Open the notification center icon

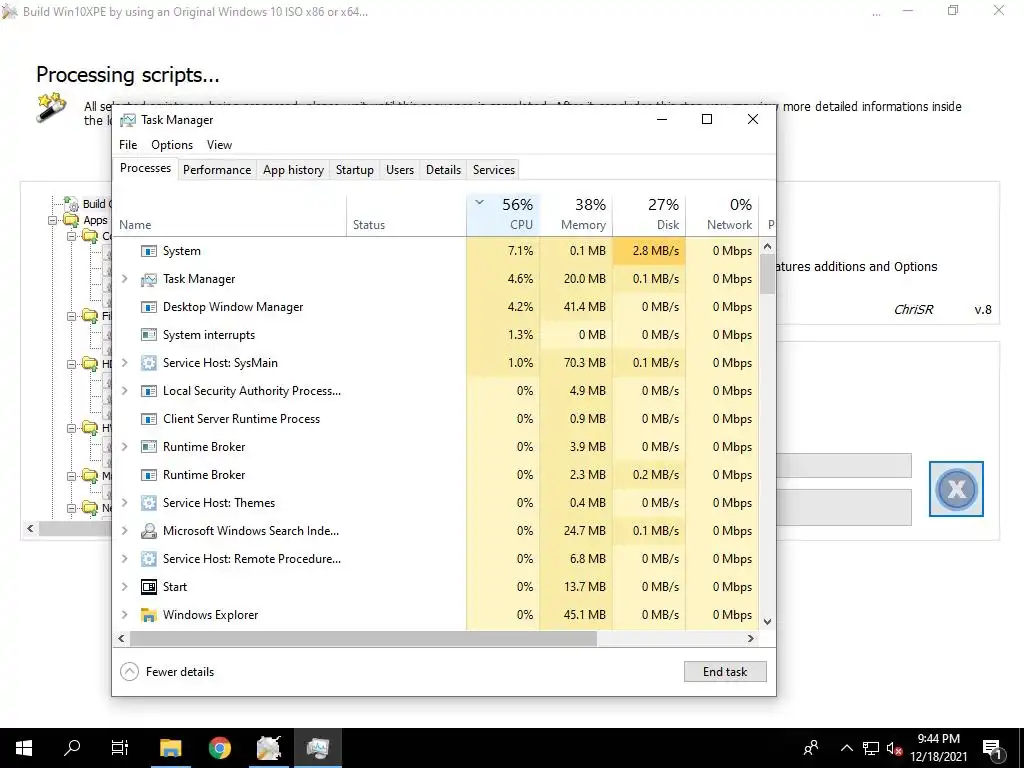992,748
